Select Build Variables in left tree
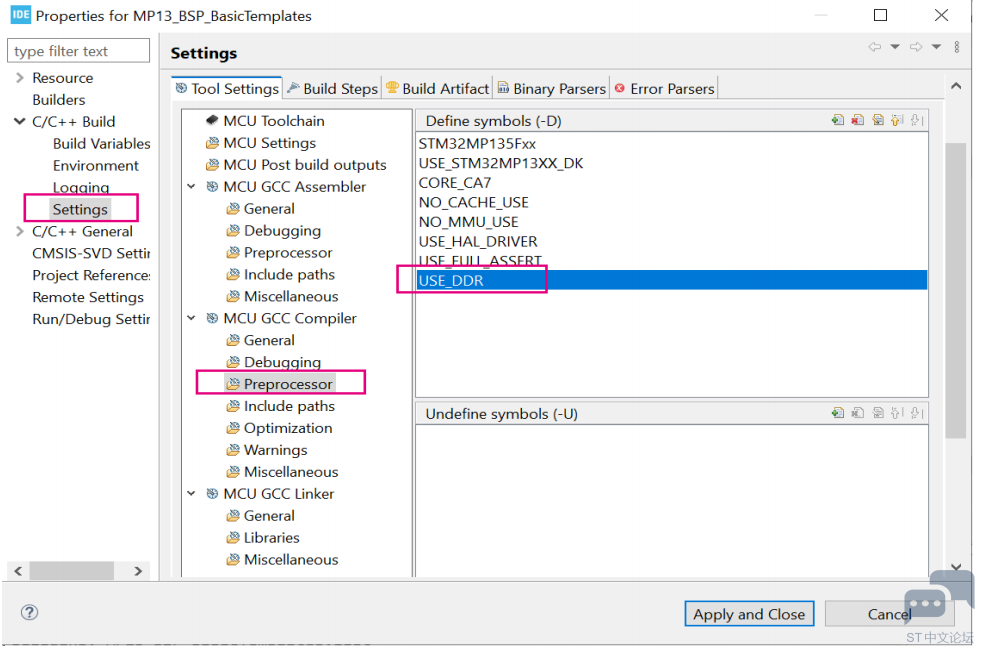 coord(102,144)
